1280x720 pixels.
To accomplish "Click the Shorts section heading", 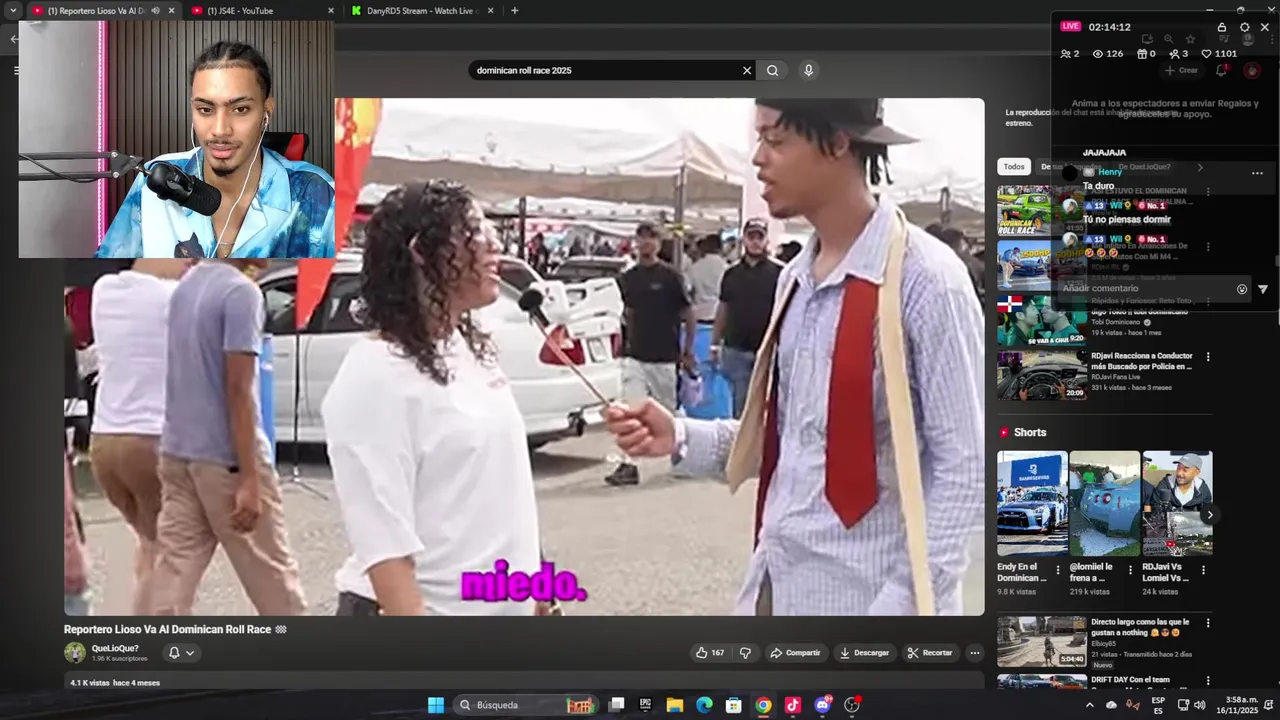I will tap(1030, 432).
